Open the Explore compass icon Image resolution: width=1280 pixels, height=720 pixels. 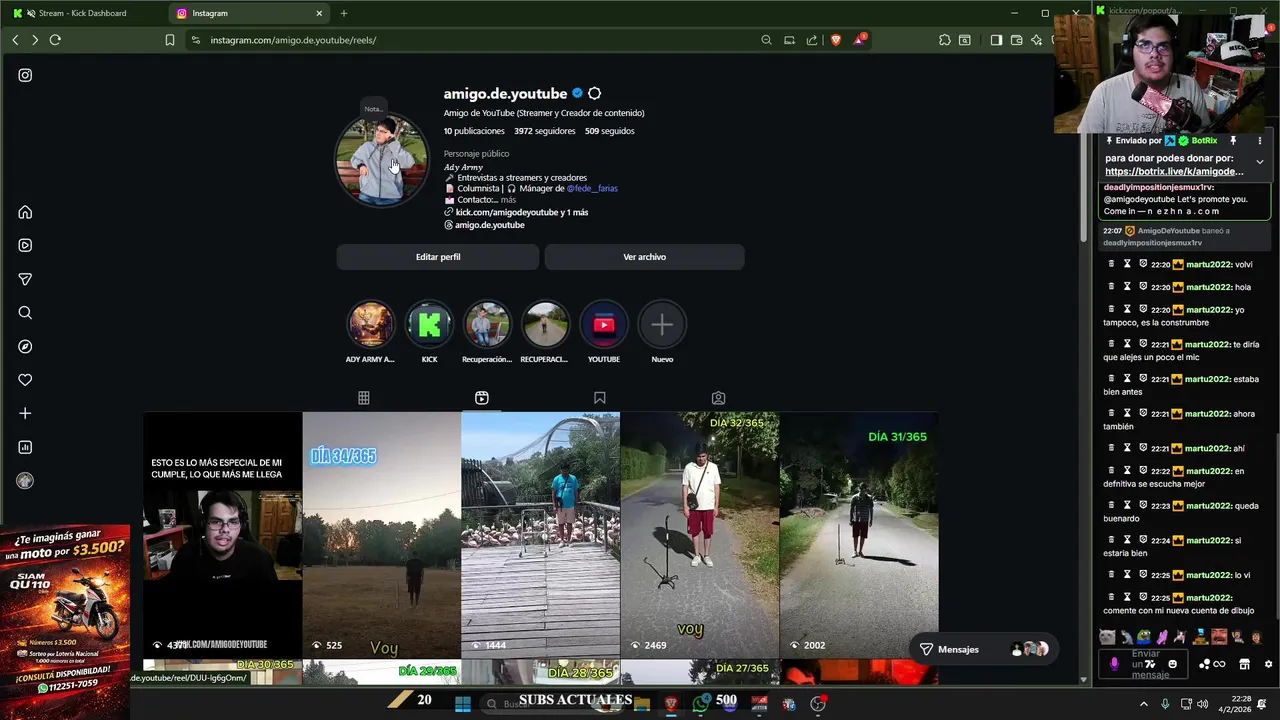(25, 346)
